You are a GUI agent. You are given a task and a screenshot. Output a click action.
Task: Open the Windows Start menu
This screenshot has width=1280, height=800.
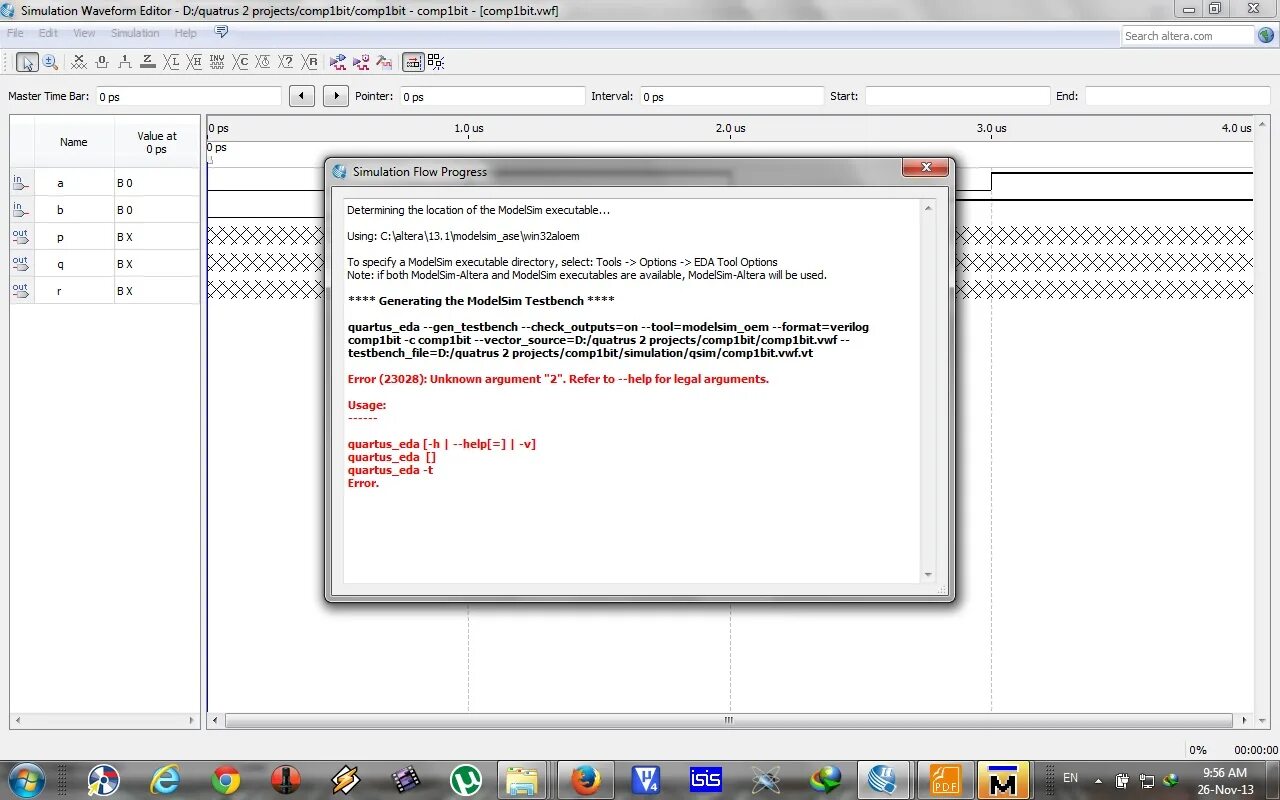pyautogui.click(x=26, y=780)
